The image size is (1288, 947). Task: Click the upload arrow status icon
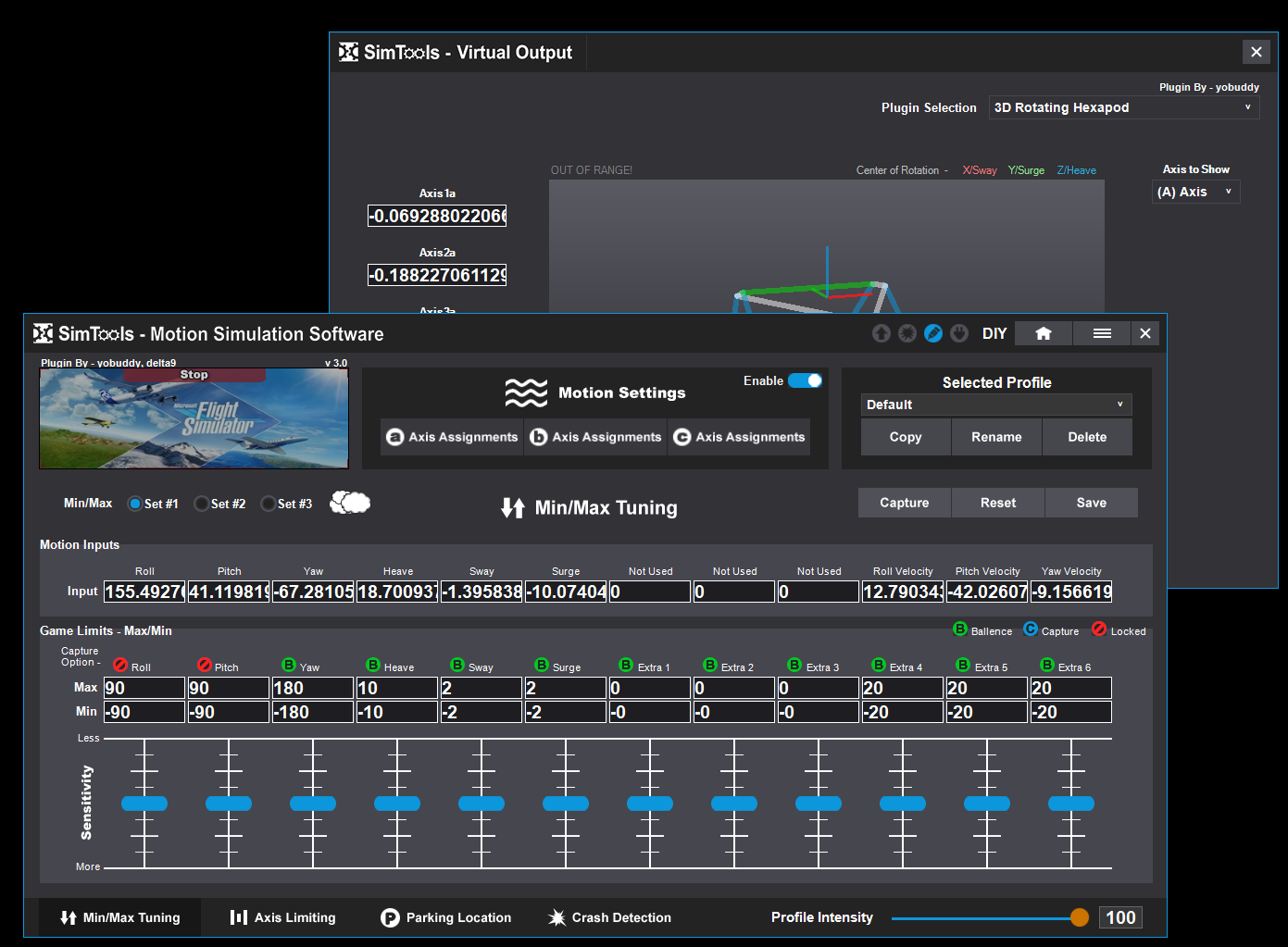(882, 333)
